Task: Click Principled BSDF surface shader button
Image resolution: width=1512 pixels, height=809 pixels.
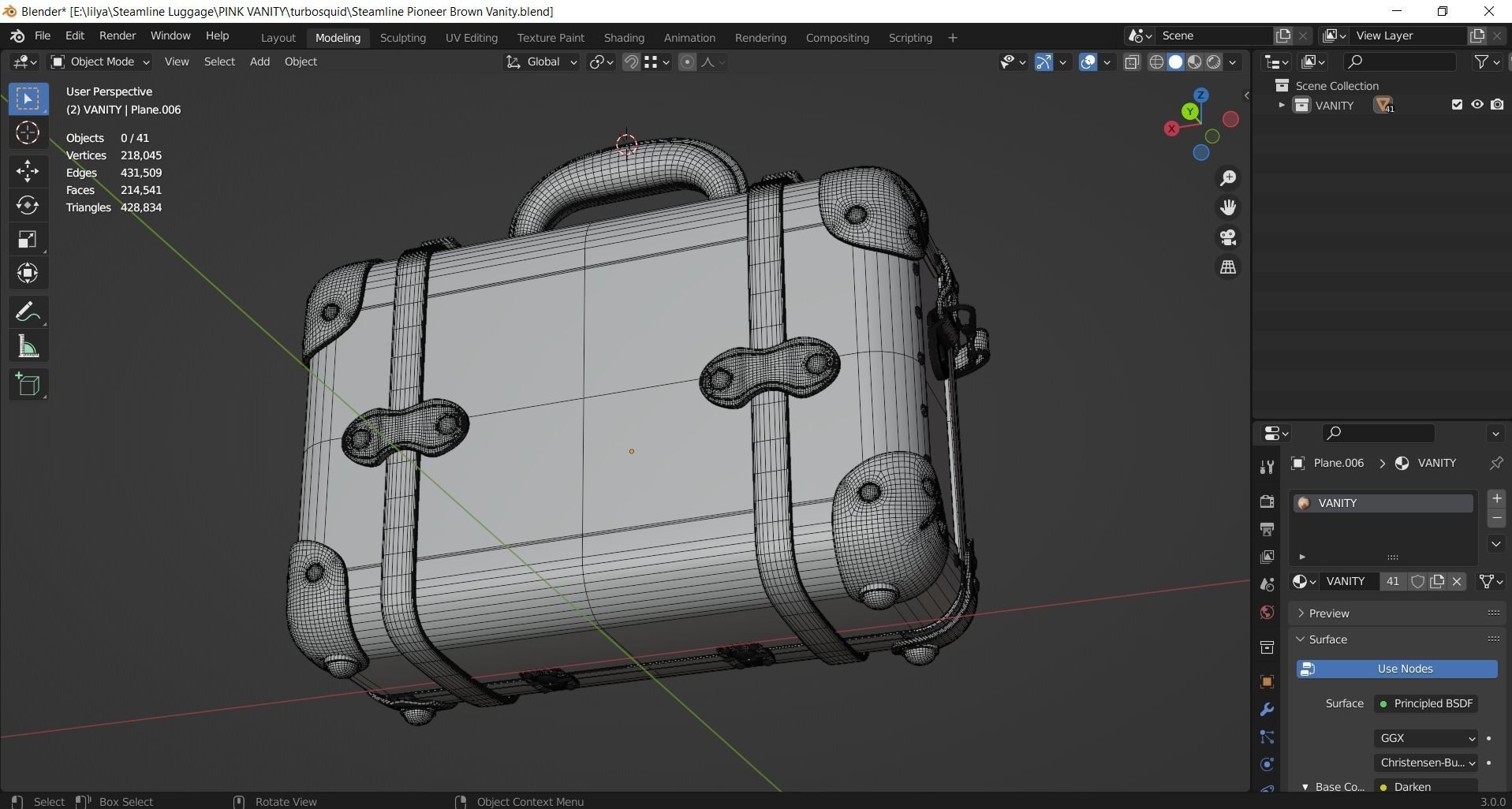Action: [x=1426, y=703]
